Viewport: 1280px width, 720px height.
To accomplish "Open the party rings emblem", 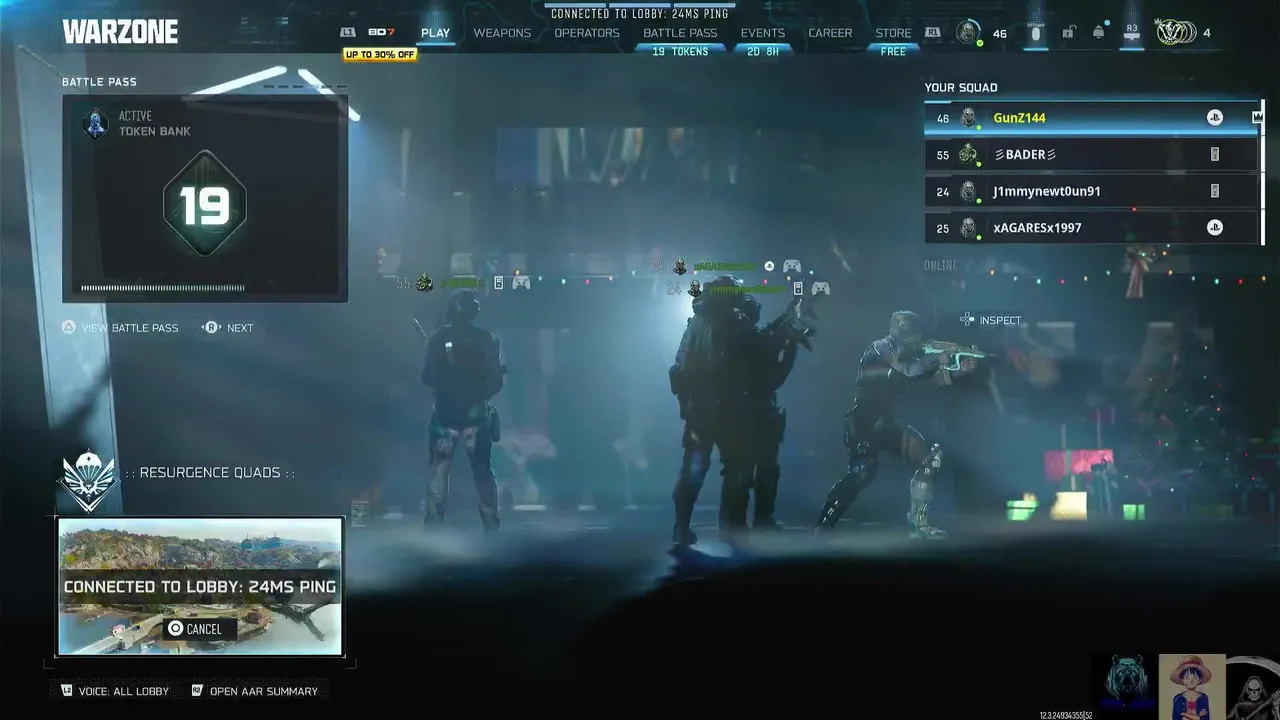I will pos(1175,33).
